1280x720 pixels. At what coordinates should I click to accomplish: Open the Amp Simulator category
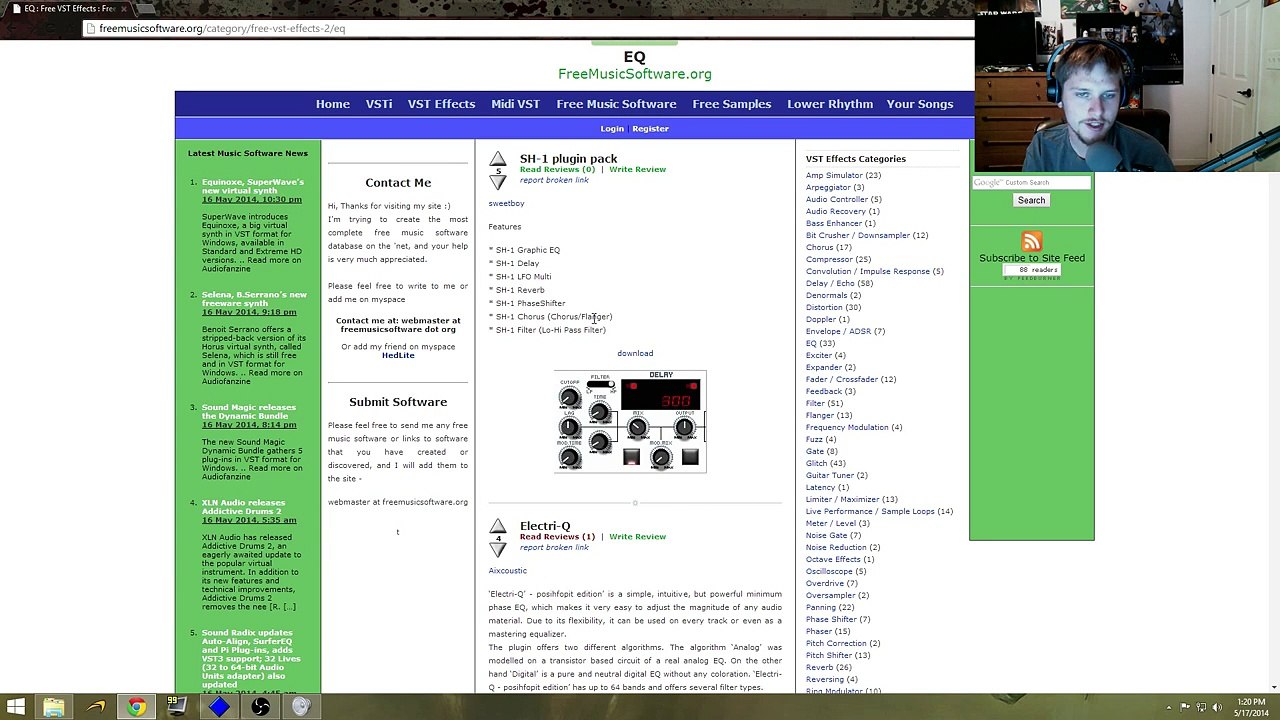[834, 176]
